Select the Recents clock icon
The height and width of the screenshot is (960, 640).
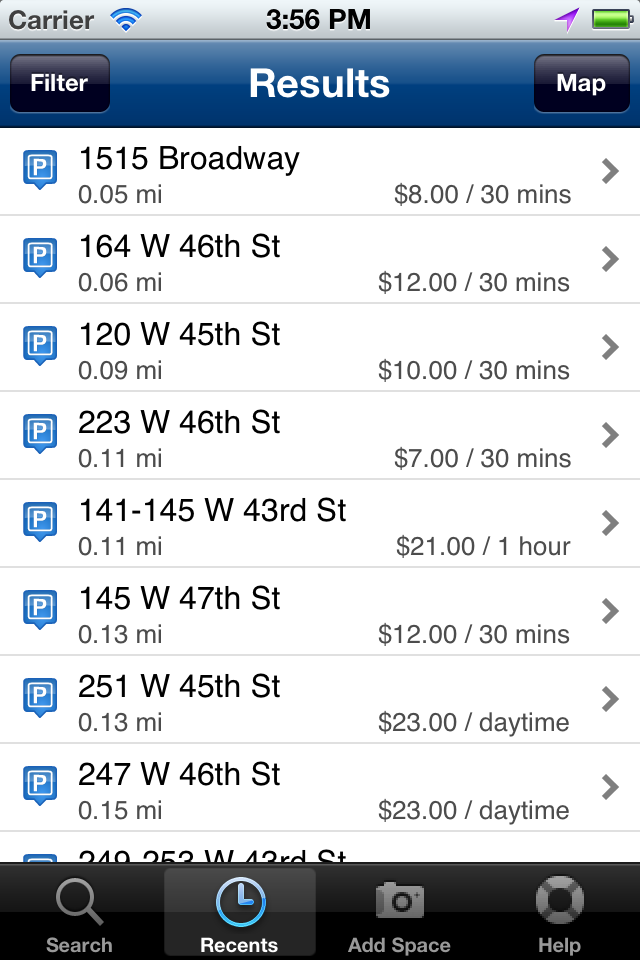(x=240, y=901)
